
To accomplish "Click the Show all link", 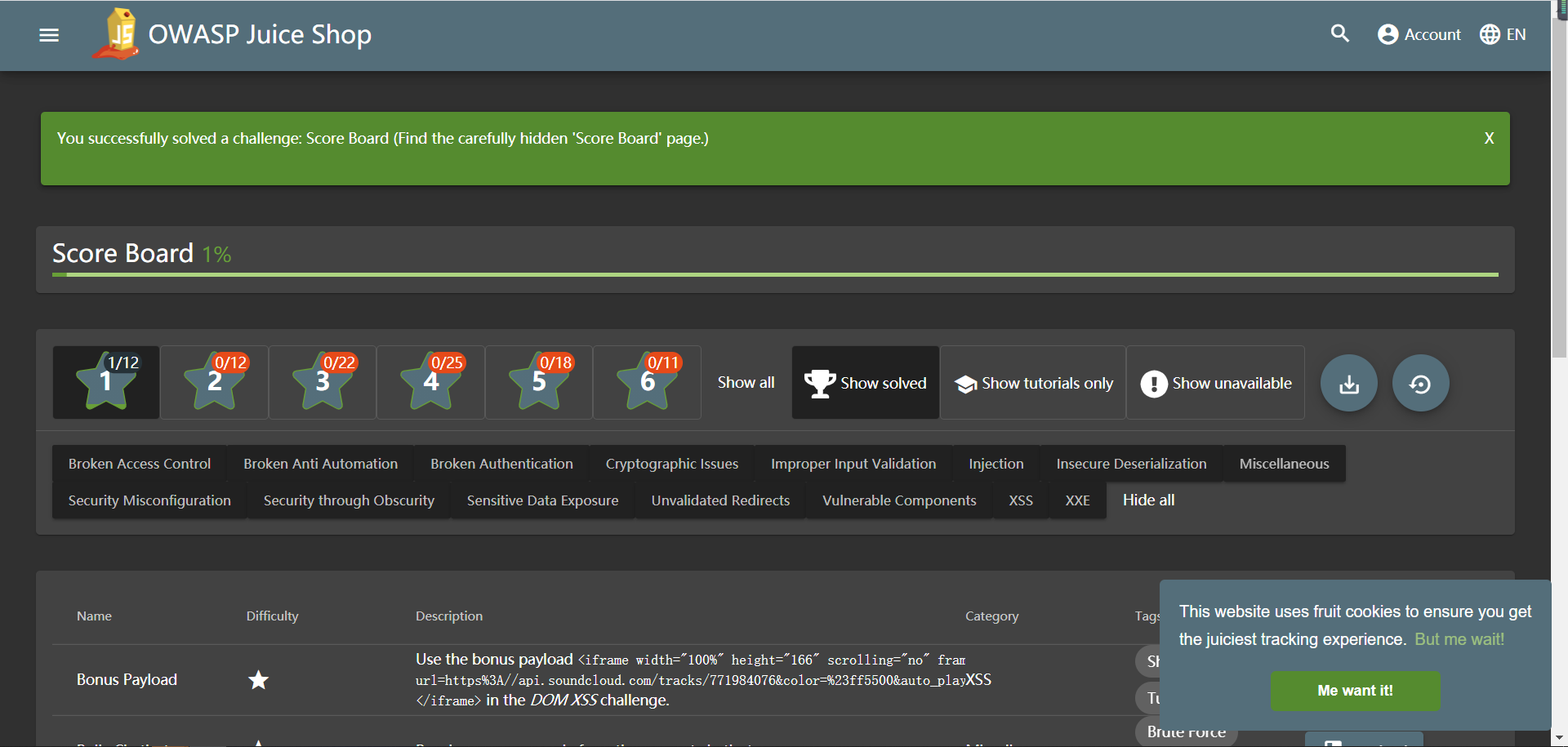I will coord(746,382).
